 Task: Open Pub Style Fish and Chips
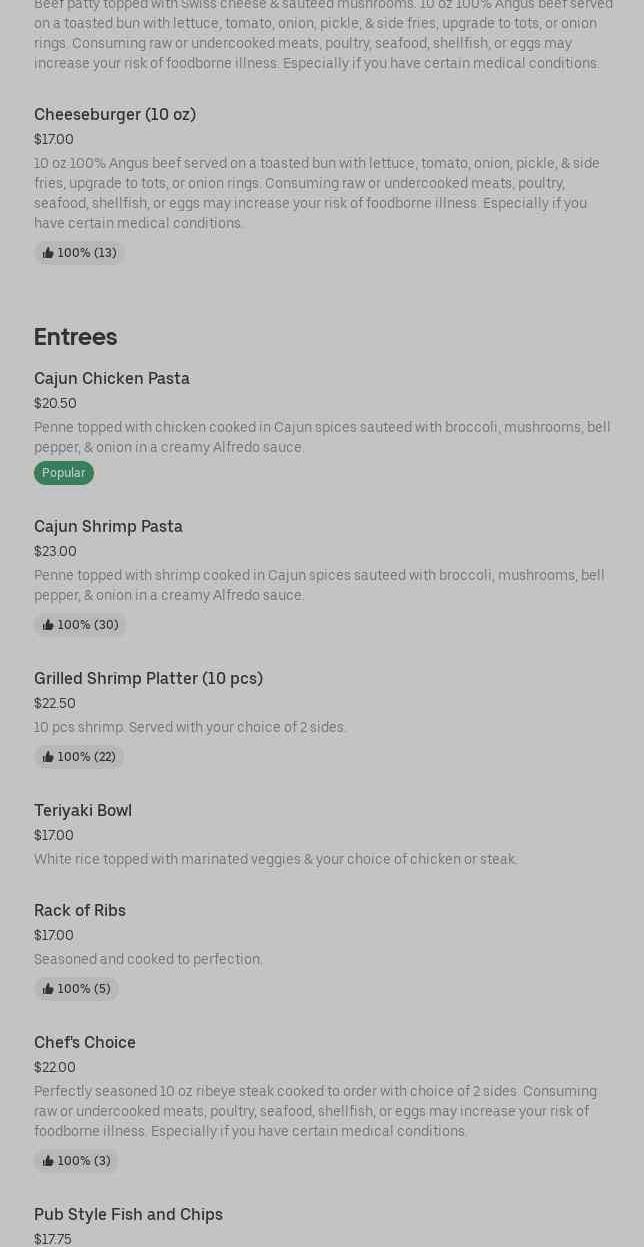pyautogui.click(x=128, y=1214)
